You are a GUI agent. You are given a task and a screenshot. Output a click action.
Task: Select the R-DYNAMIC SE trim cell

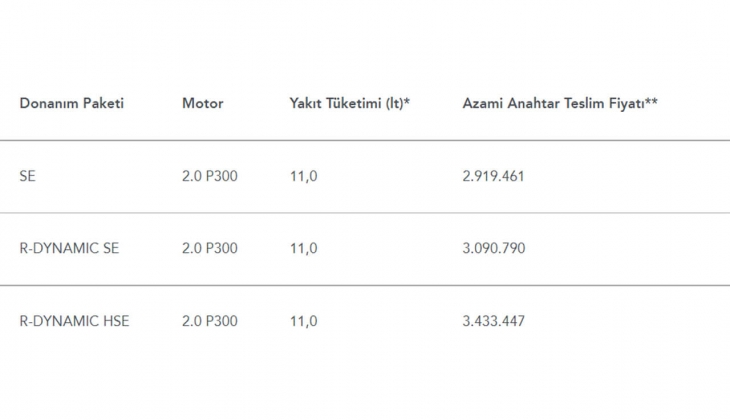69,248
